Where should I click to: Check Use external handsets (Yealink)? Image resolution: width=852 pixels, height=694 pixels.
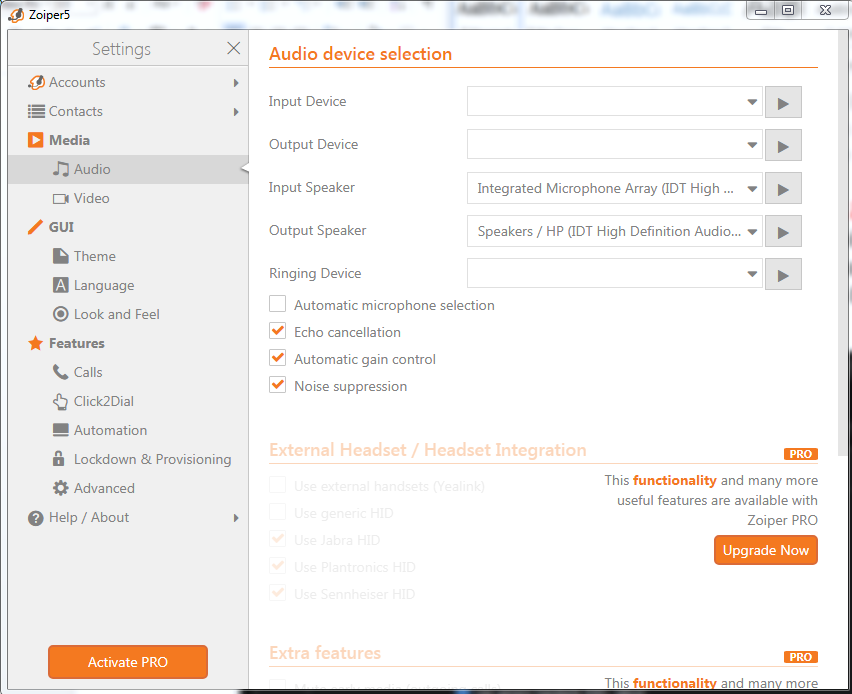[x=278, y=484]
